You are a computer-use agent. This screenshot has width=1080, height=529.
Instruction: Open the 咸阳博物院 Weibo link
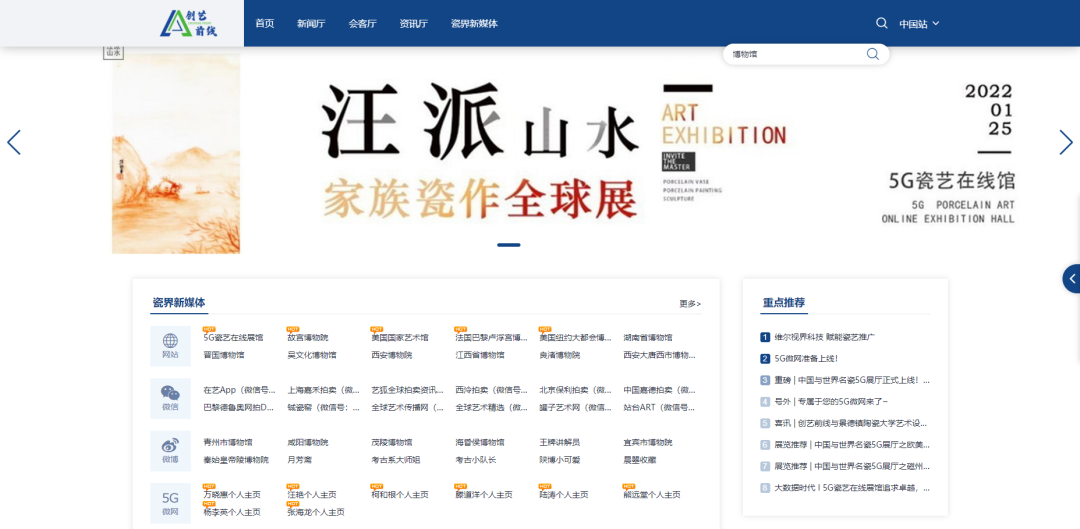tap(308, 442)
